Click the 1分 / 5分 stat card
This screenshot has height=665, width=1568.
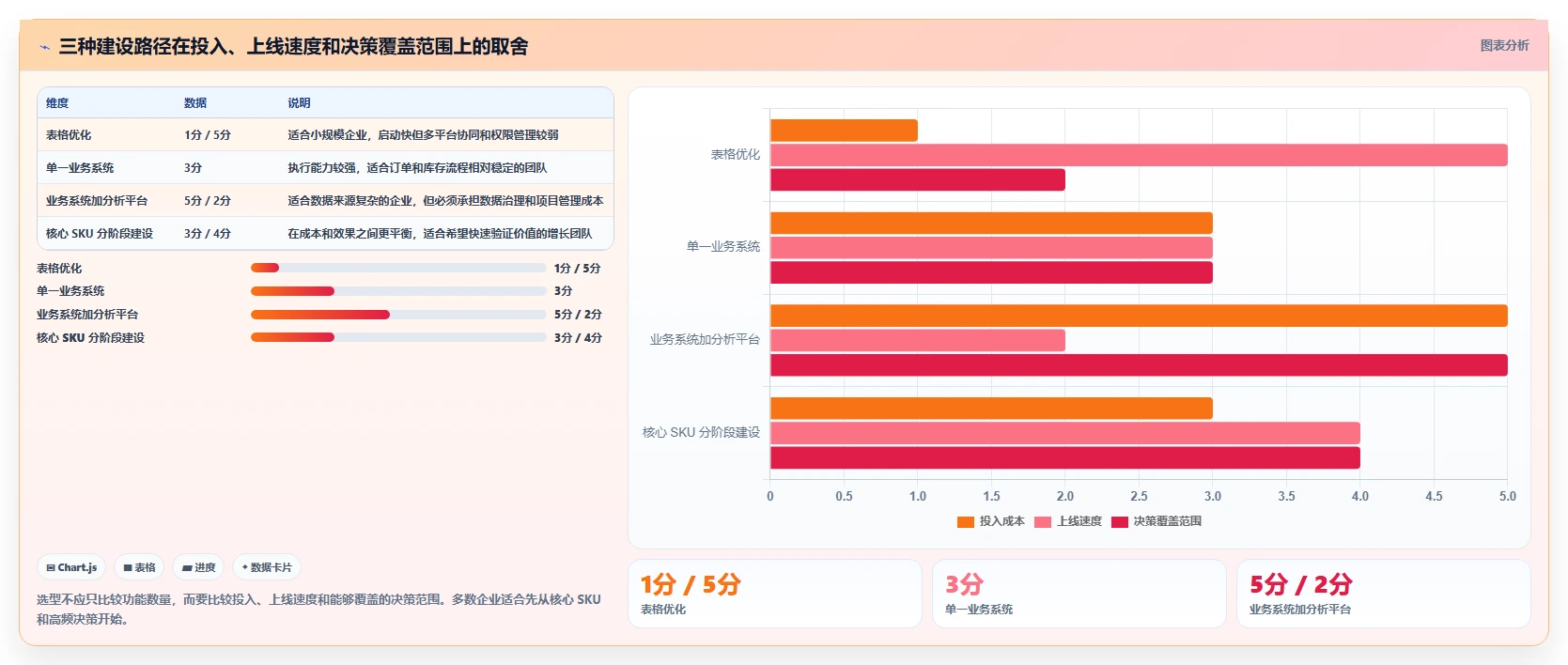tap(775, 594)
